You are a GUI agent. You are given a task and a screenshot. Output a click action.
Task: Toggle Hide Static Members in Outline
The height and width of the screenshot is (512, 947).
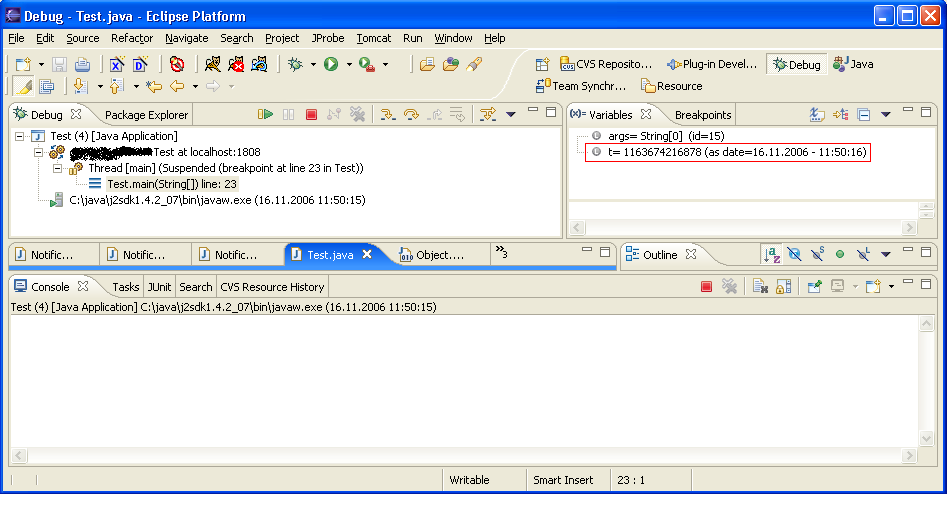pos(817,254)
